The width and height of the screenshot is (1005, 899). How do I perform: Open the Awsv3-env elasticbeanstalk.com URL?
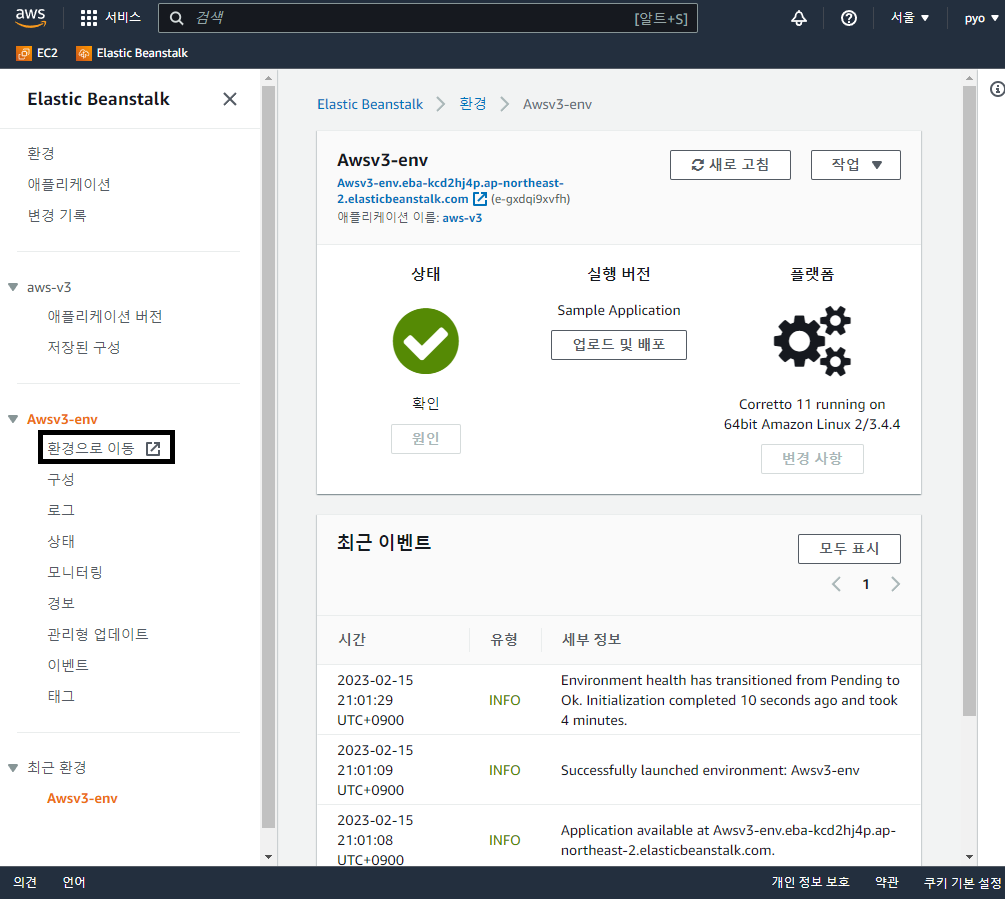click(x=450, y=191)
